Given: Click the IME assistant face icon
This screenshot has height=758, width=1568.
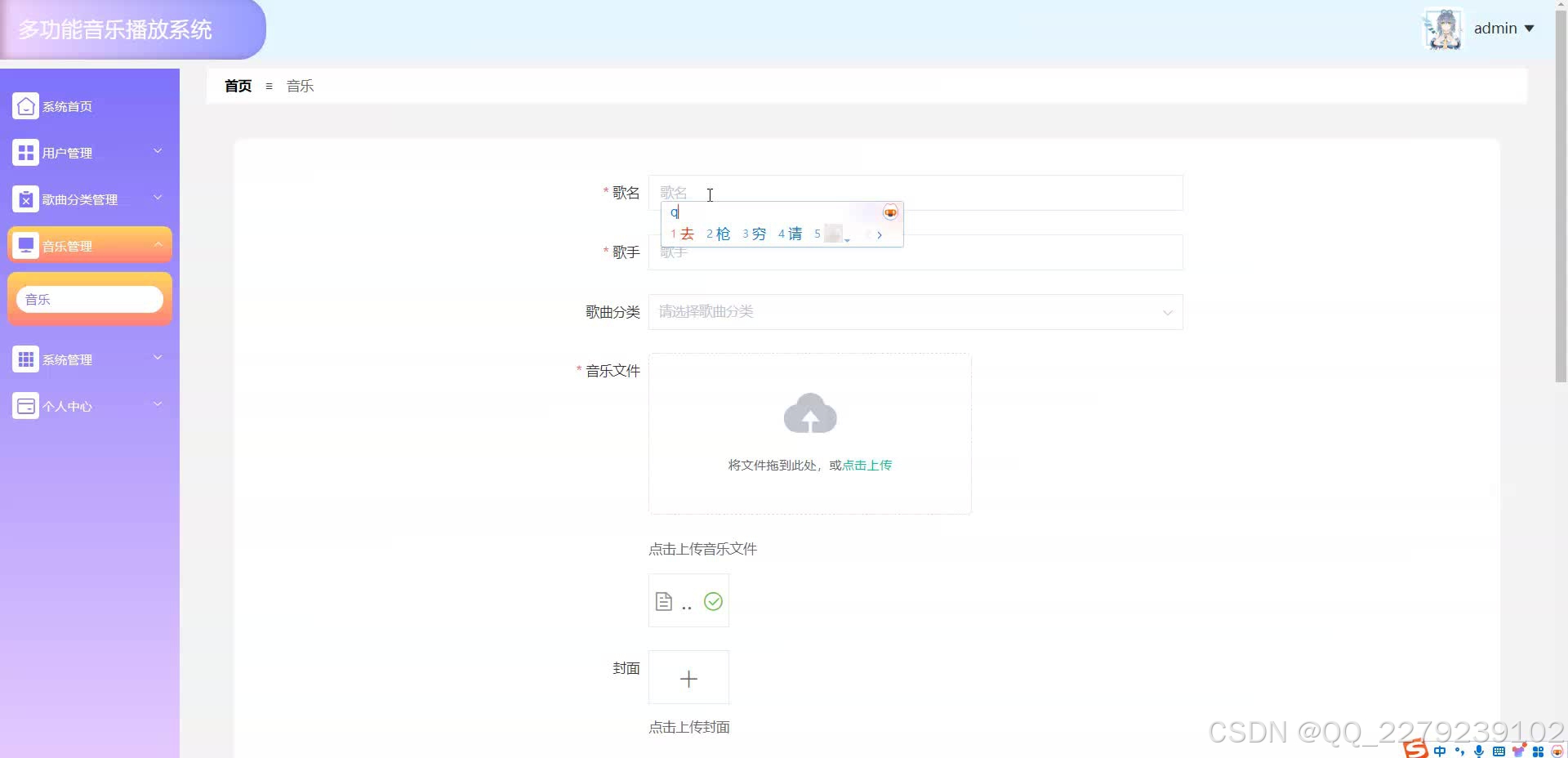Looking at the screenshot, I should click(x=1557, y=751).
